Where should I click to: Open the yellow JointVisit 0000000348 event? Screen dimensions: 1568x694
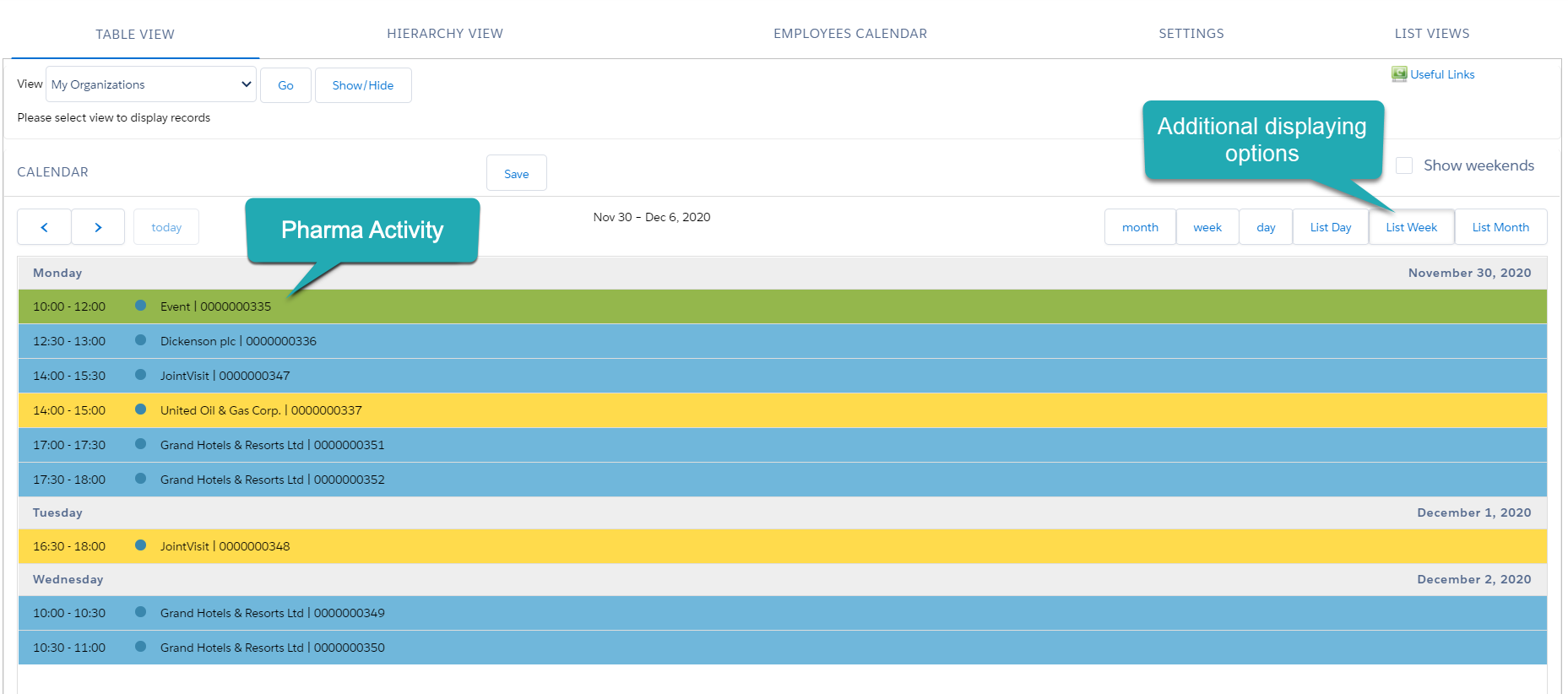[x=225, y=546]
